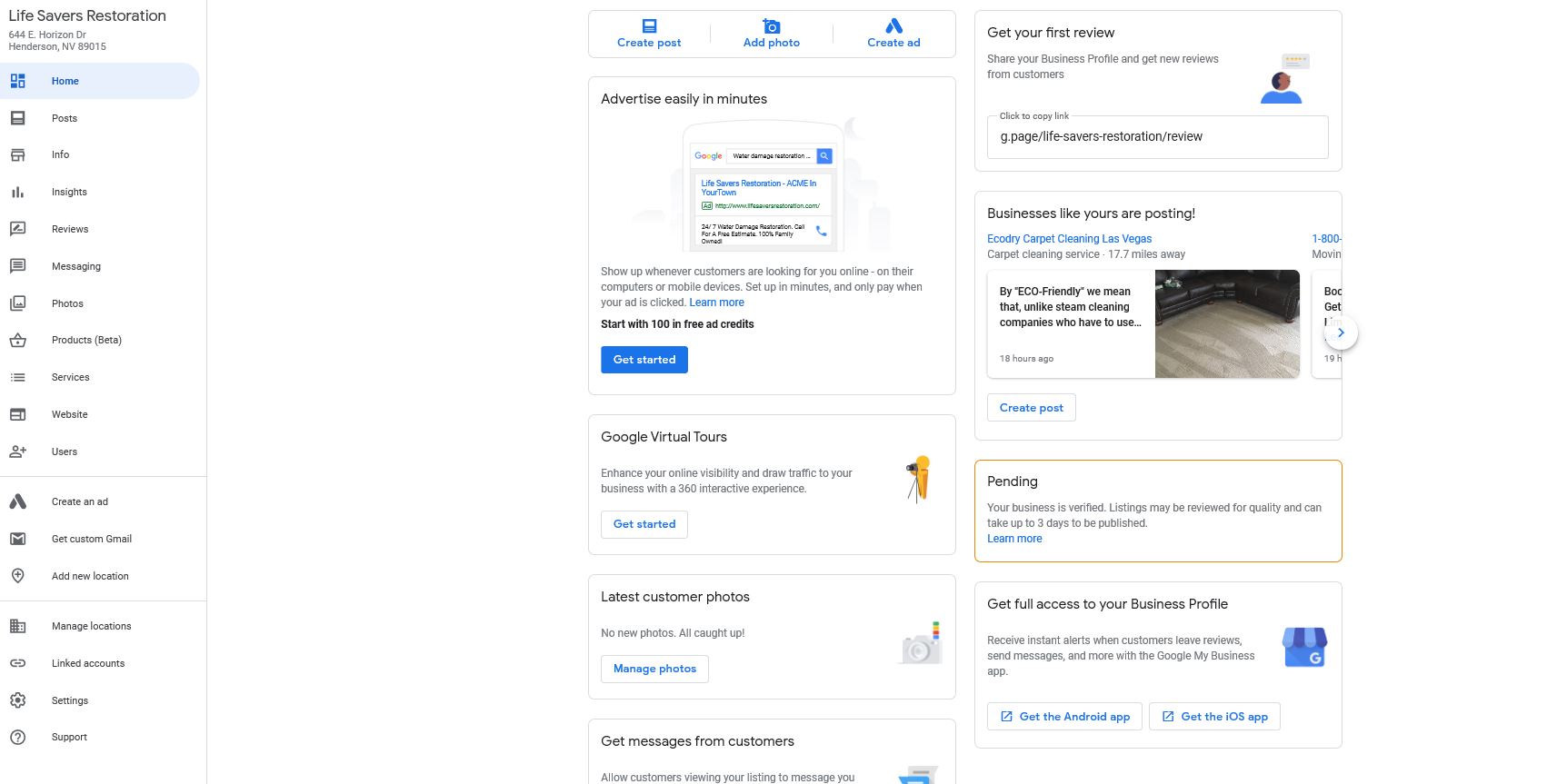Click Get the Android app button

(x=1064, y=717)
